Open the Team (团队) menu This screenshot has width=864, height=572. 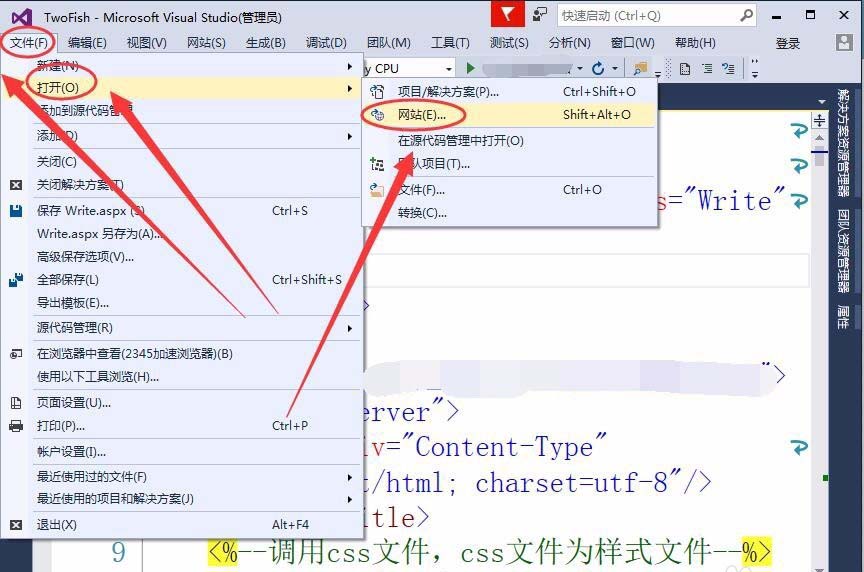click(388, 42)
